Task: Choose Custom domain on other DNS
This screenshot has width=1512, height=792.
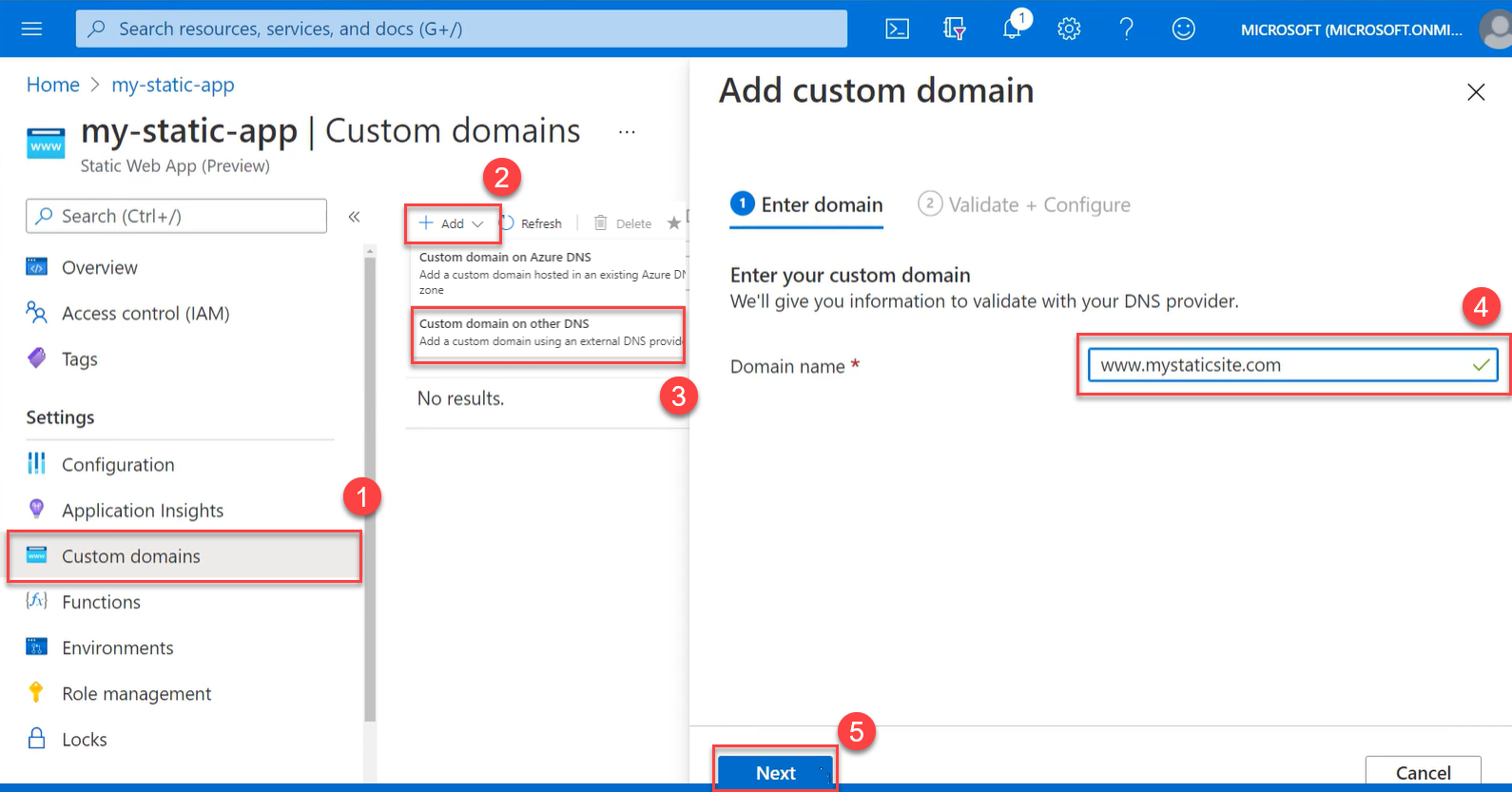Action: (549, 333)
